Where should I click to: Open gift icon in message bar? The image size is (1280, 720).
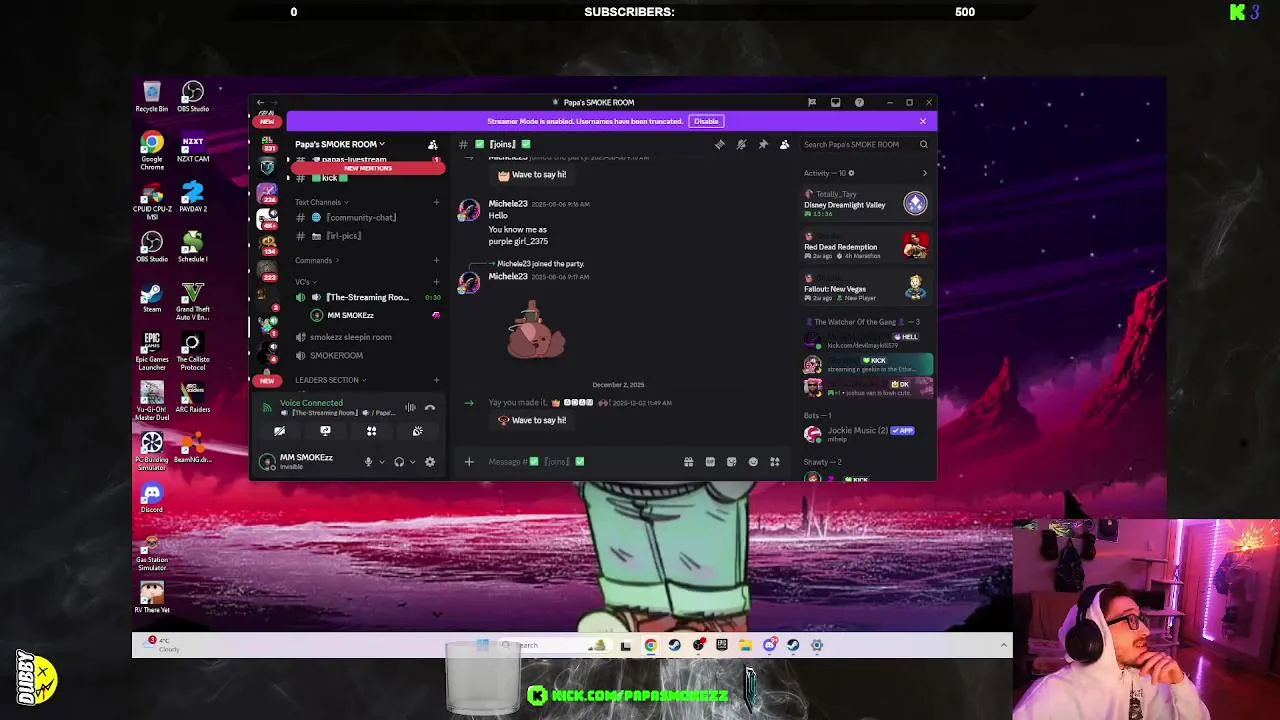click(x=688, y=461)
